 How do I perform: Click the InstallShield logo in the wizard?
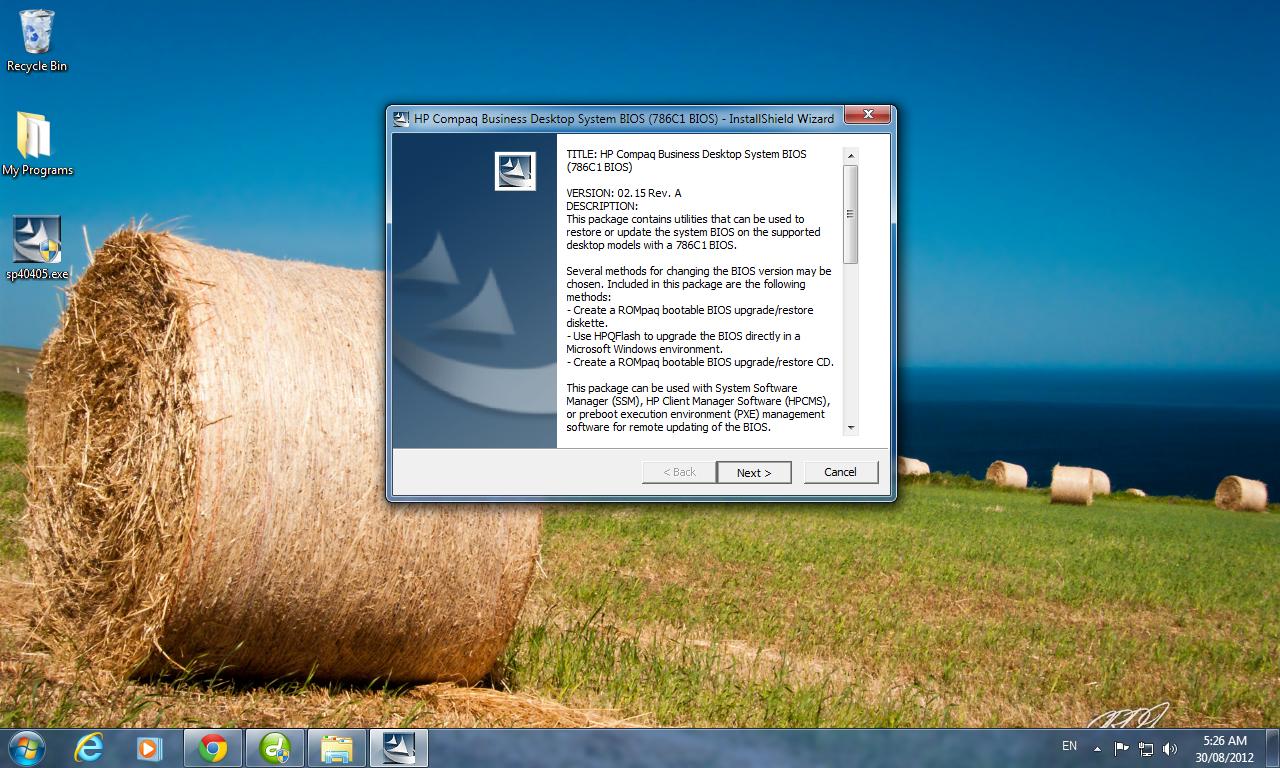(x=515, y=171)
